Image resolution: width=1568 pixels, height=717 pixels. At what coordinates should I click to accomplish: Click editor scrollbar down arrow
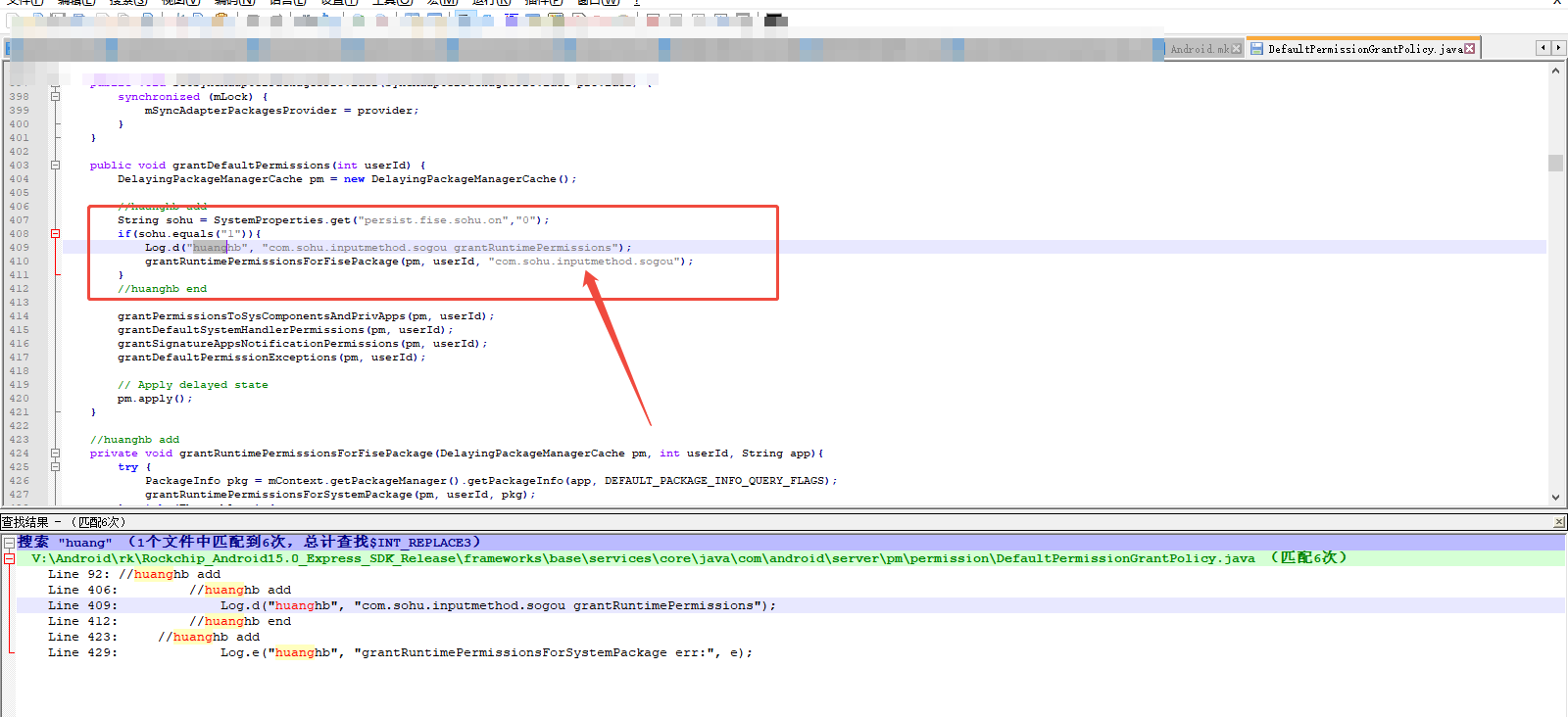click(x=1555, y=498)
